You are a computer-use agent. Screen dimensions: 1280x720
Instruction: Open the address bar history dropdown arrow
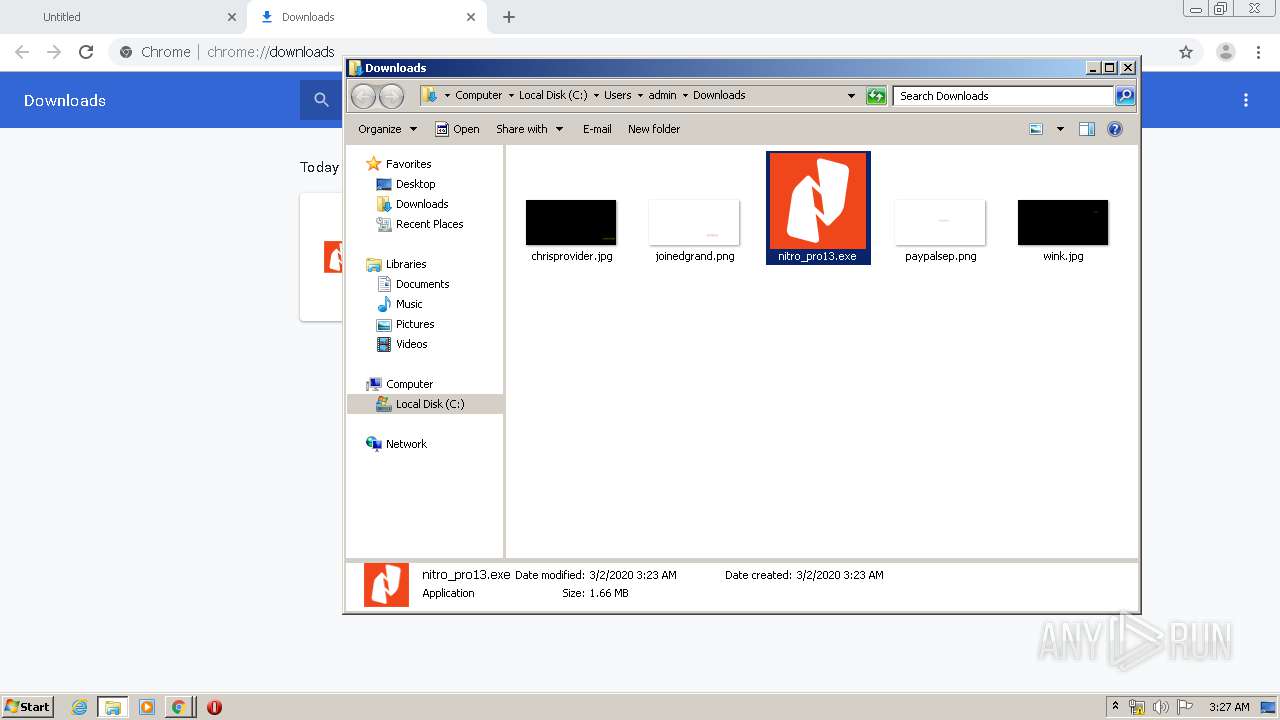[x=851, y=96]
